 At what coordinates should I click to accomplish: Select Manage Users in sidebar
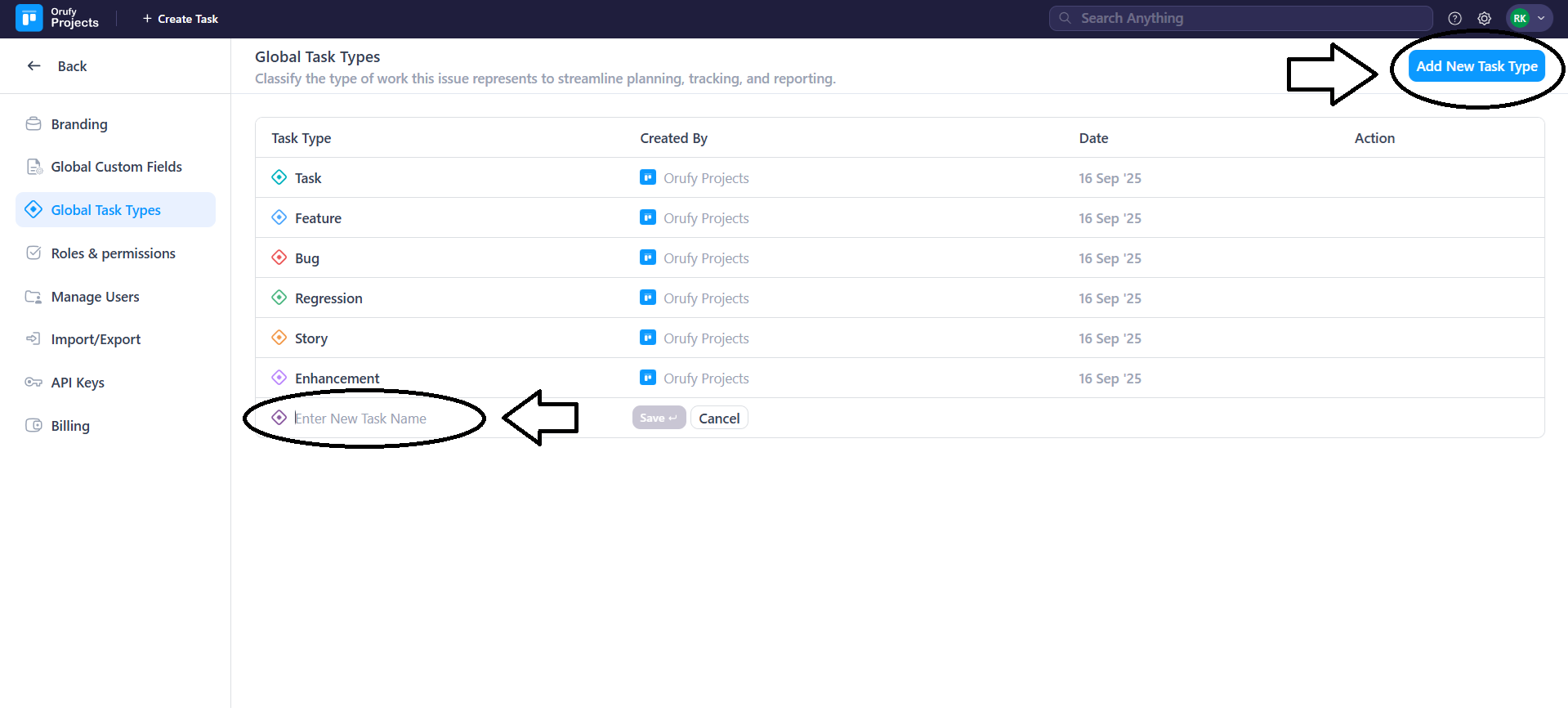coord(95,297)
